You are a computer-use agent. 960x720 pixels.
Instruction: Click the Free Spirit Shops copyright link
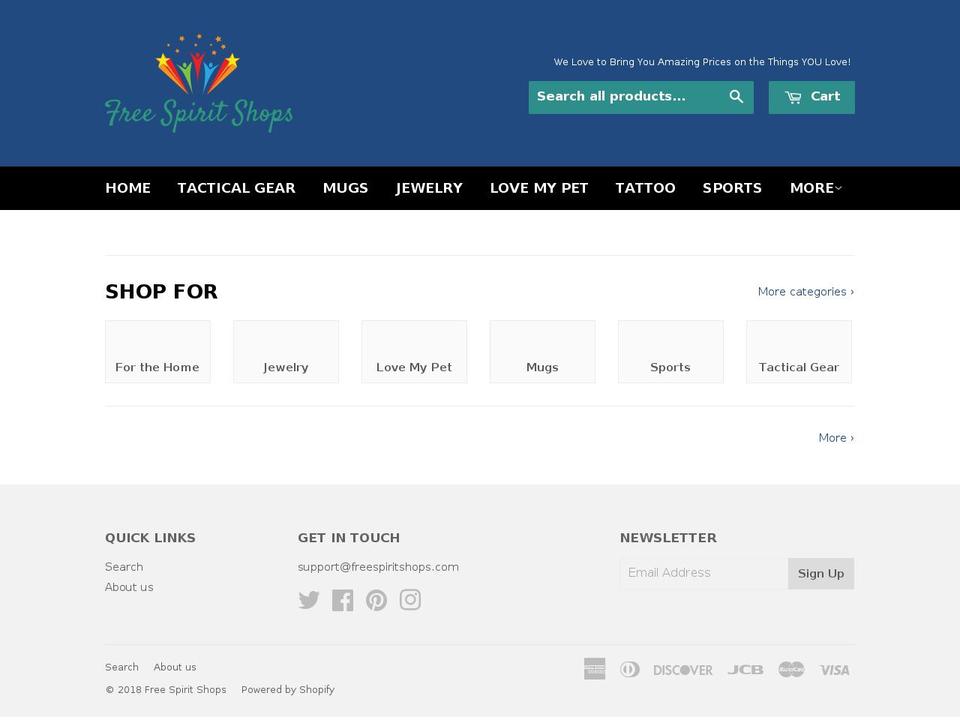pos(185,690)
